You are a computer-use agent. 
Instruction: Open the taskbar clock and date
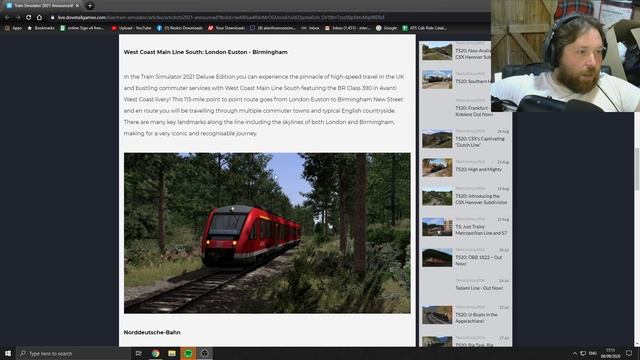(610, 353)
